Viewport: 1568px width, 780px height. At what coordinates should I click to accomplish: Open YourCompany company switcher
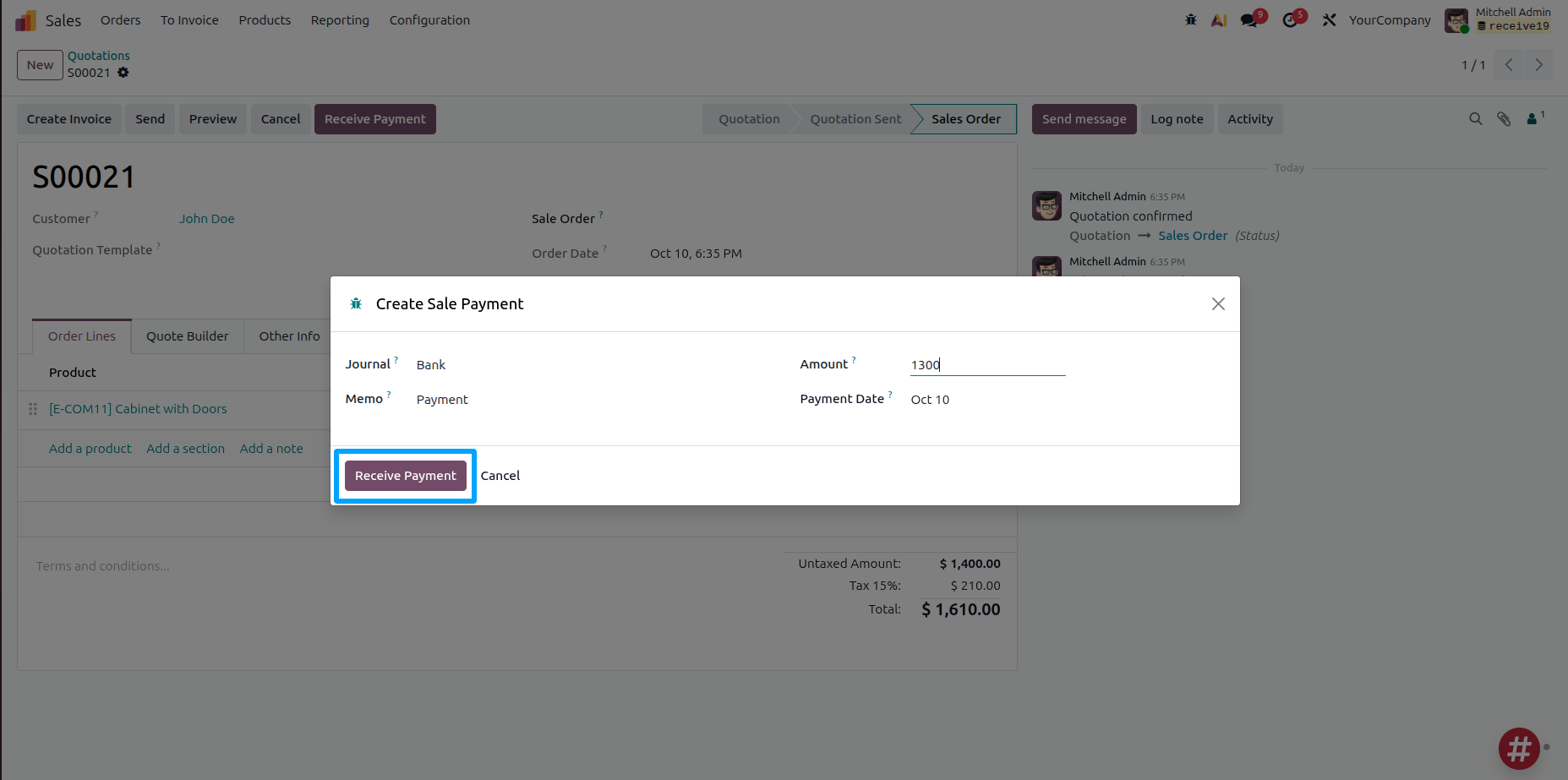(1390, 20)
